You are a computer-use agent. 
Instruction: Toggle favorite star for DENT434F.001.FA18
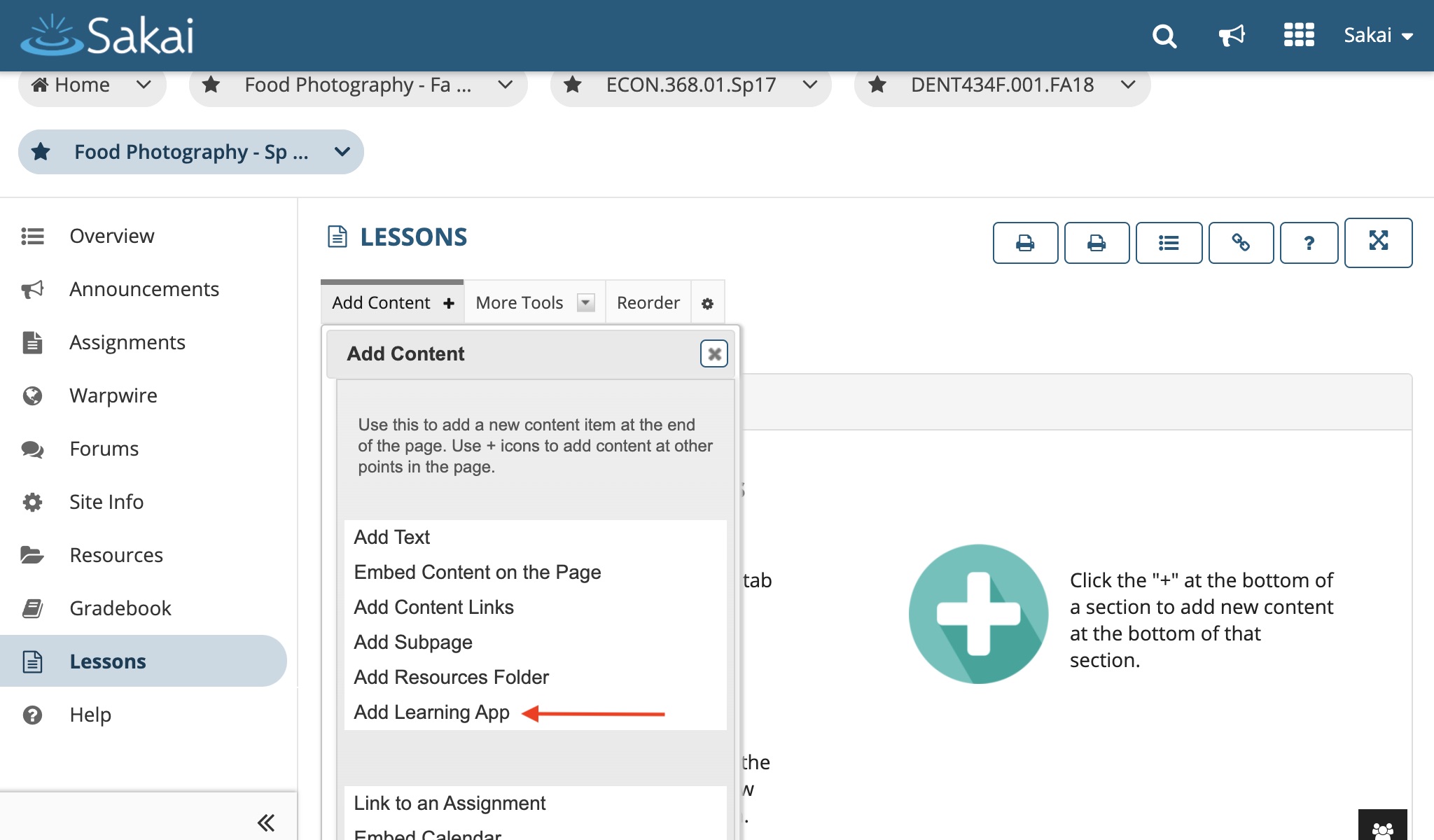(x=877, y=85)
